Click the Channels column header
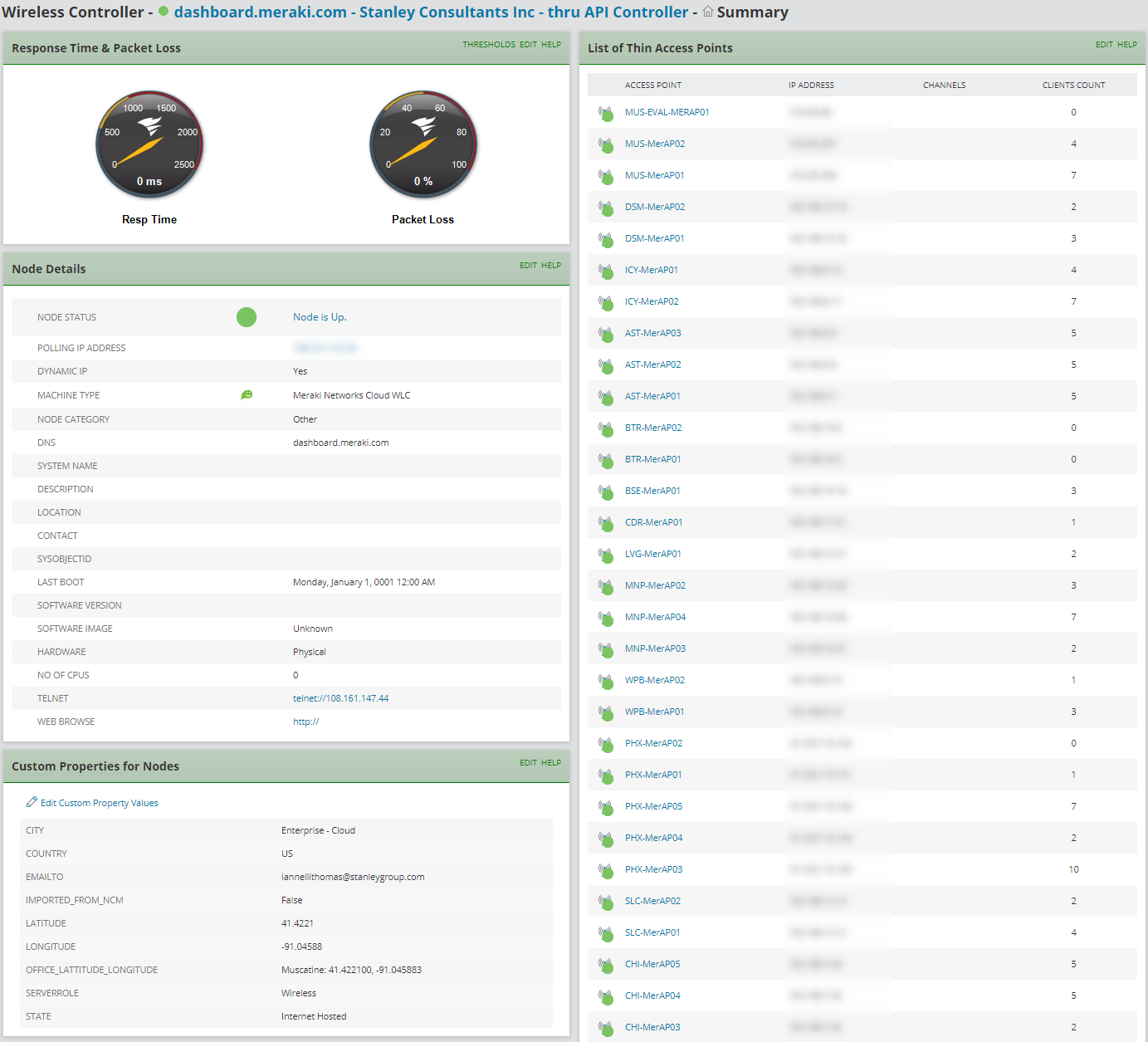The height and width of the screenshot is (1042, 1148). pyautogui.click(x=945, y=86)
